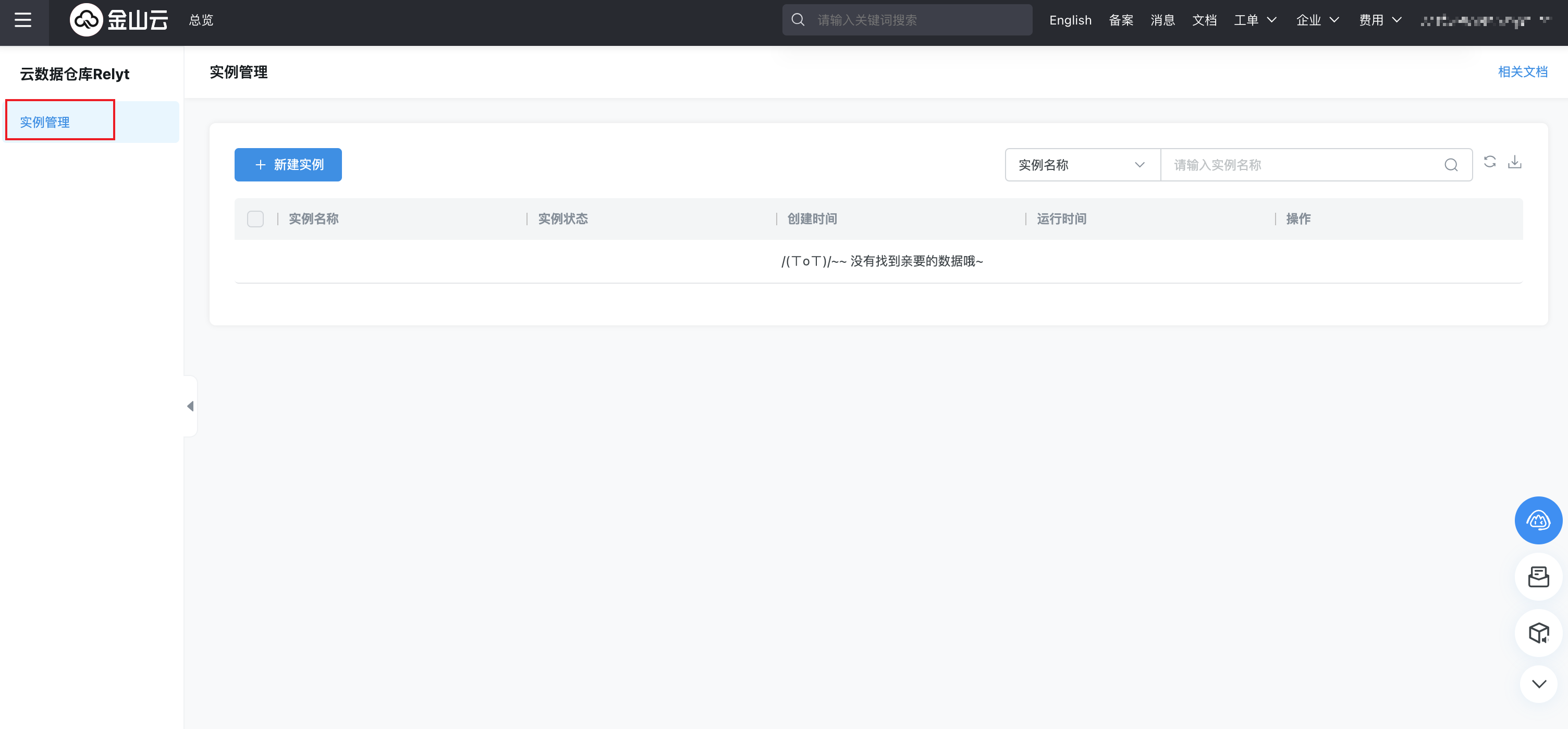The width and height of the screenshot is (1568, 729).
Task: Click the magnifier in instance search
Action: click(x=1451, y=165)
